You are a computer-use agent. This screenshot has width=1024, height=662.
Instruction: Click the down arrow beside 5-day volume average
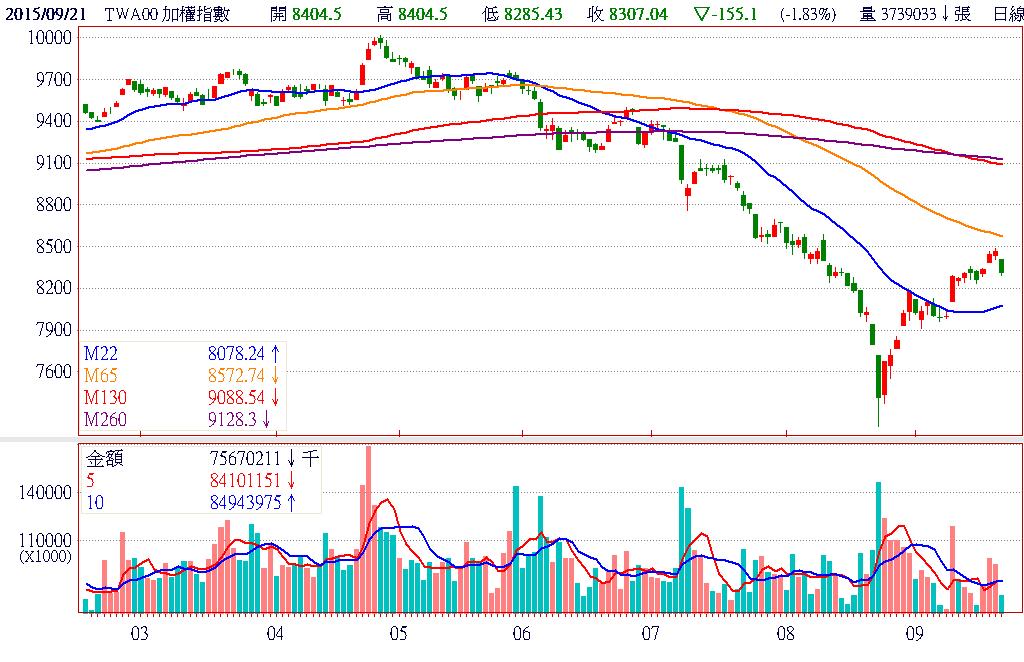291,481
